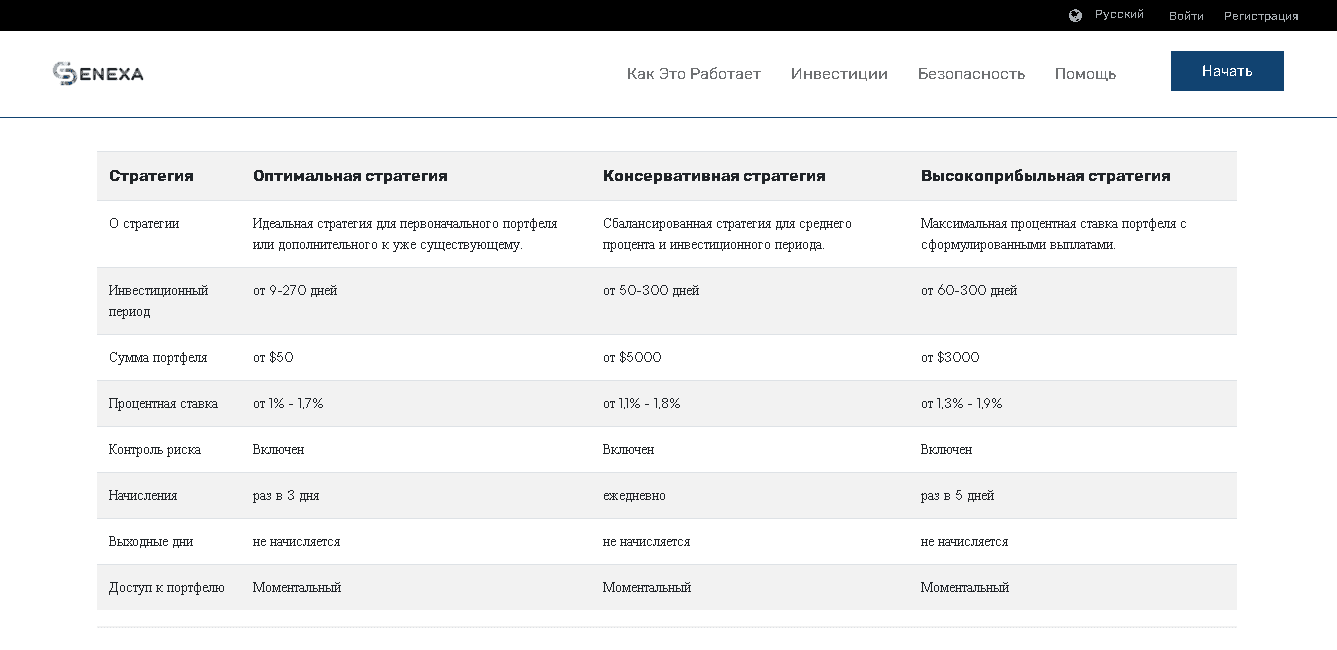Open the Безопасность section
This screenshot has width=1337, height=650.
click(x=972, y=73)
